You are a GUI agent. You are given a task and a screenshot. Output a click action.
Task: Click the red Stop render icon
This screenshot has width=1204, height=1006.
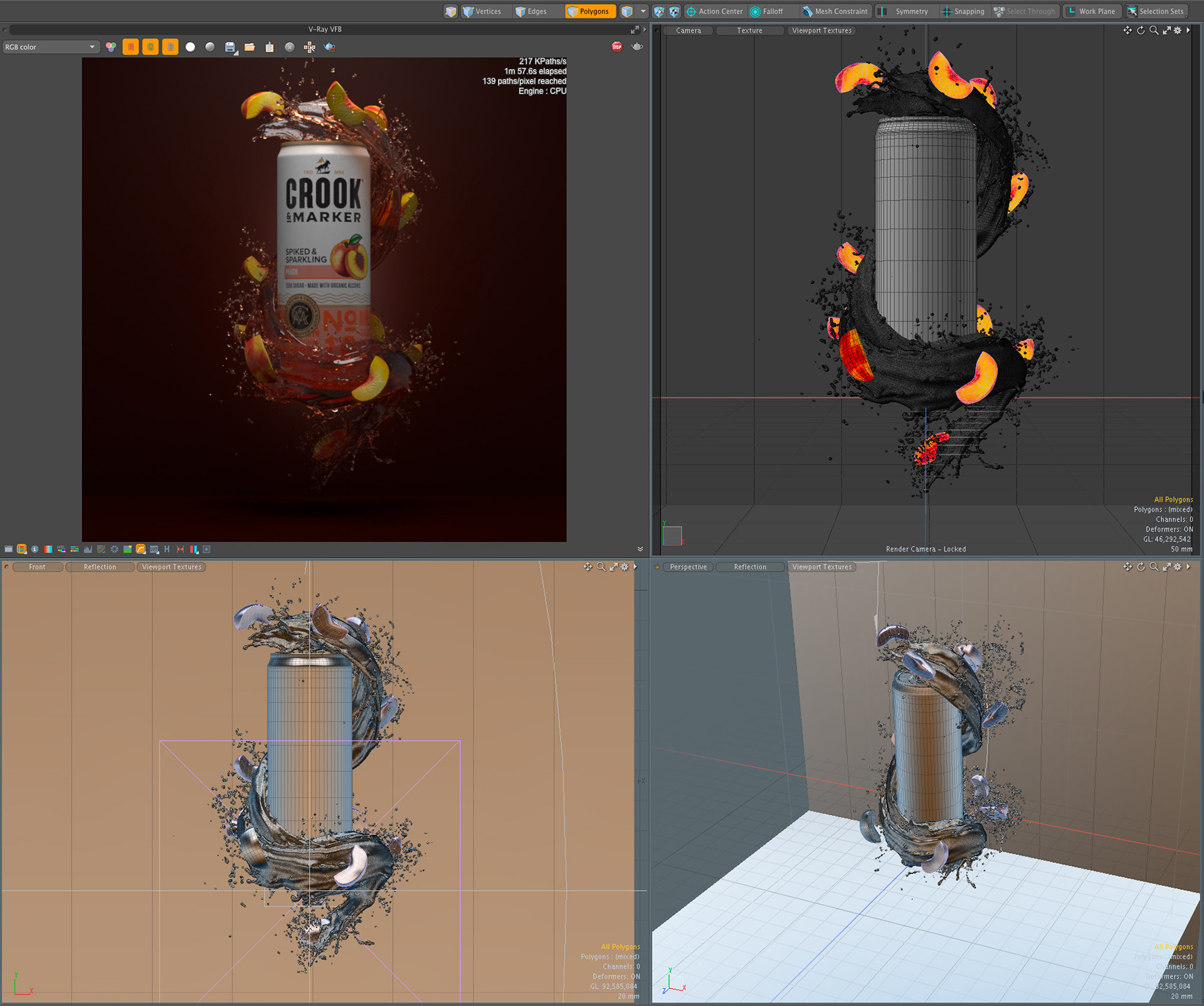617,47
